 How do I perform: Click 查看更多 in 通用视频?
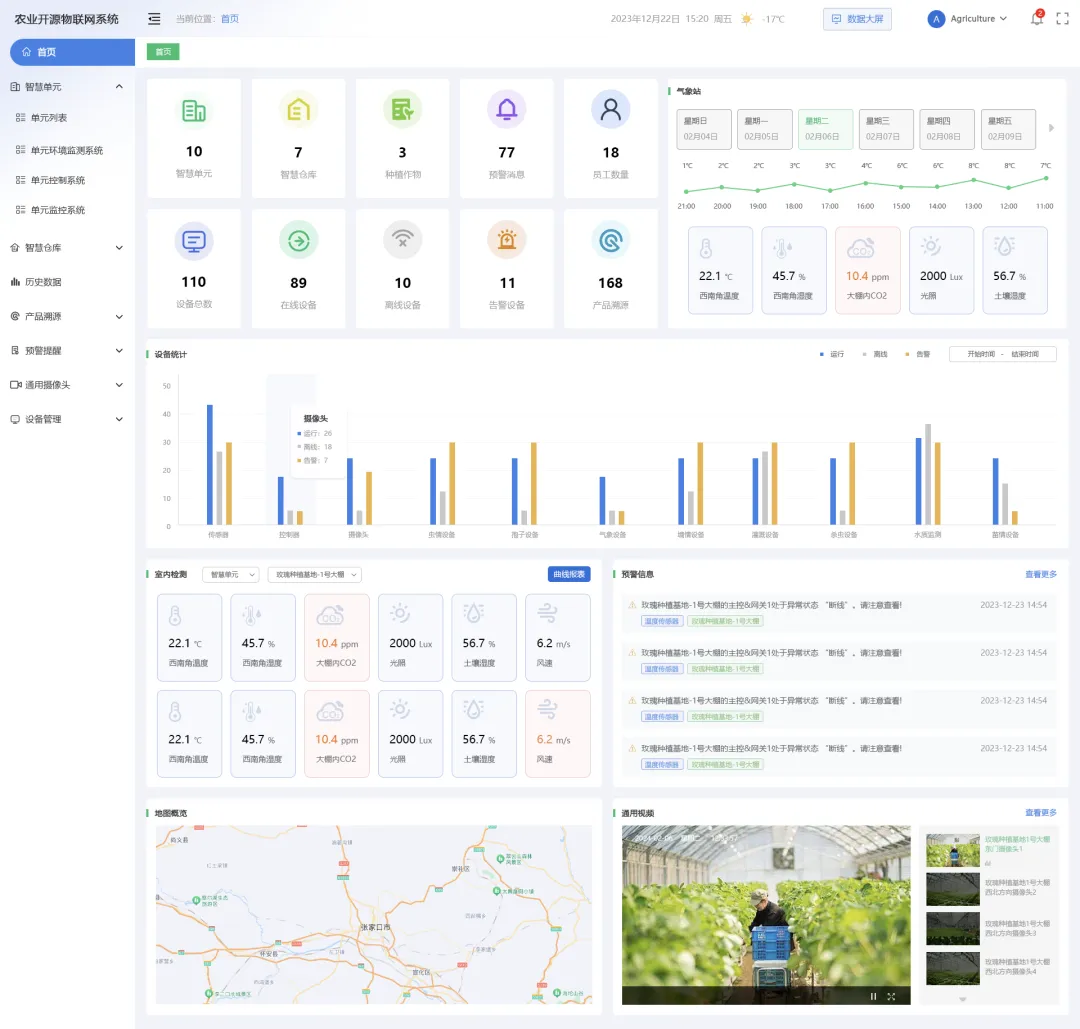(x=1041, y=813)
